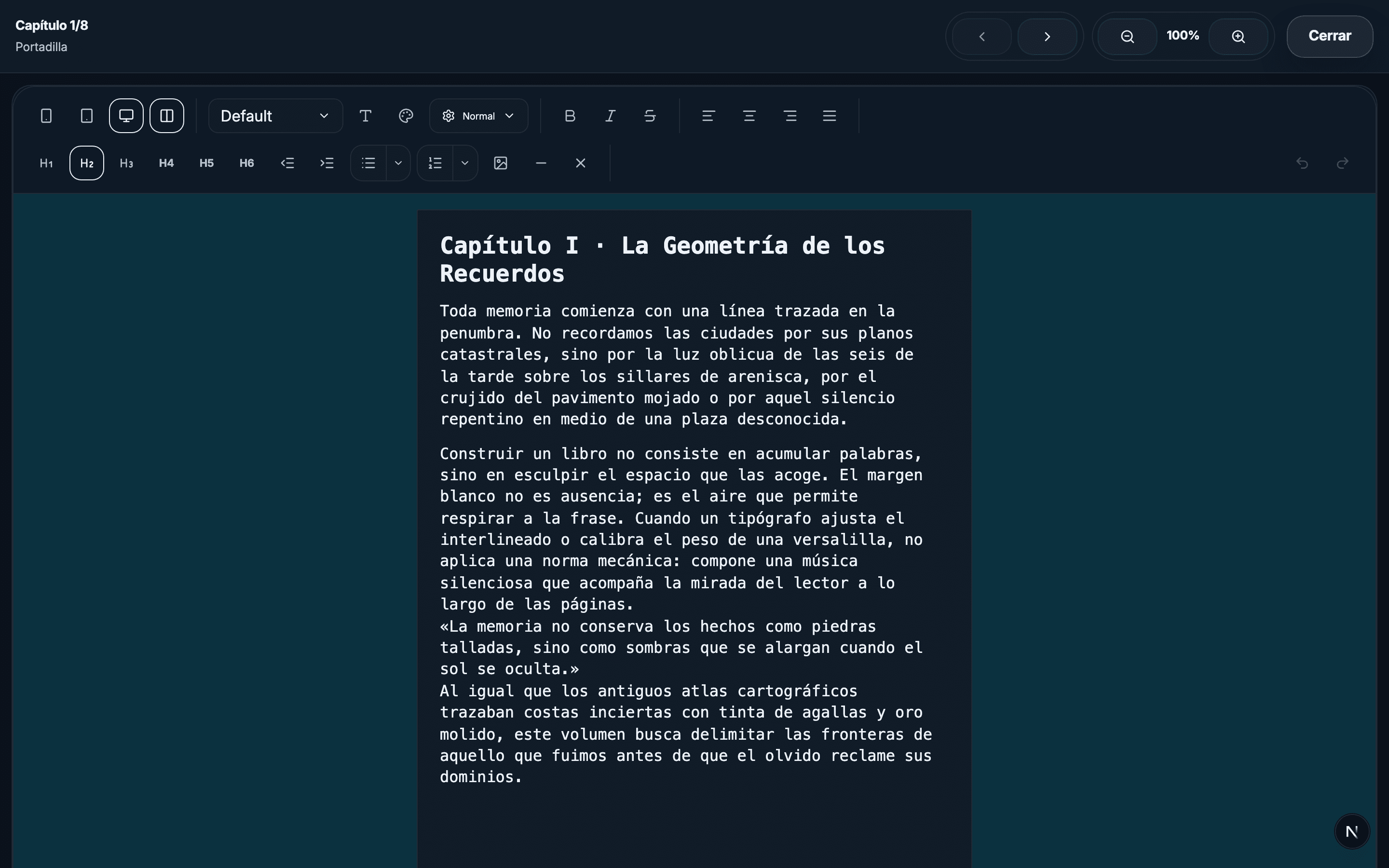Apply H4 heading style
Viewport: 1389px width, 868px height.
166,163
